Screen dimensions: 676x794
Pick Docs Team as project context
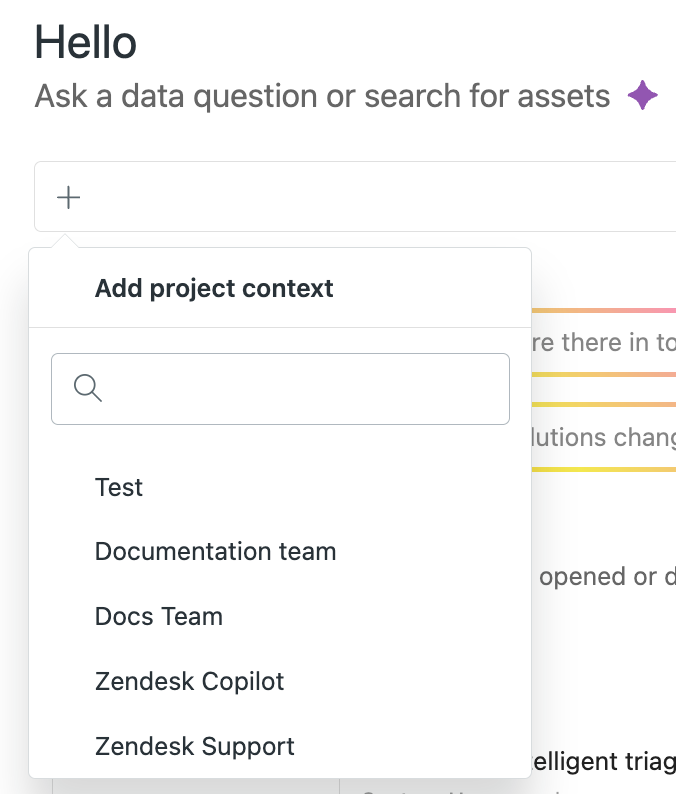point(158,616)
